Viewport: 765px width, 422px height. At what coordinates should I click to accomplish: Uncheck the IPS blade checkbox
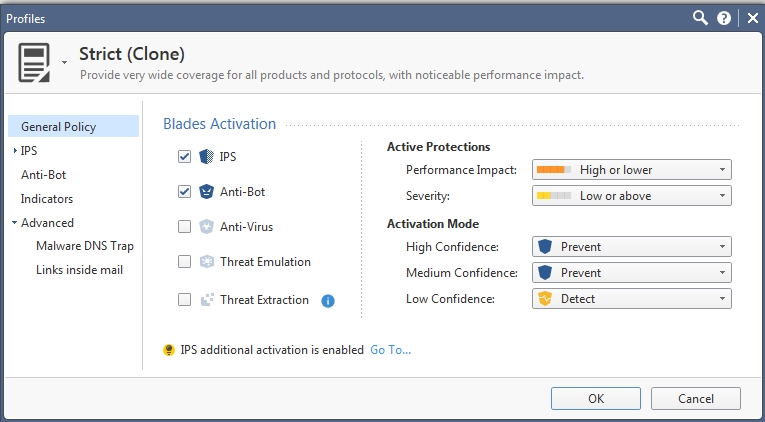click(x=184, y=157)
